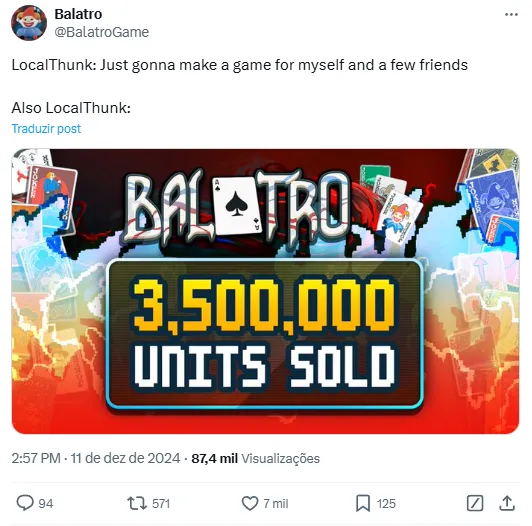This screenshot has height=526, width=532.
Task: Click the 87,4 mil Visualizações counter
Action: click(255, 458)
